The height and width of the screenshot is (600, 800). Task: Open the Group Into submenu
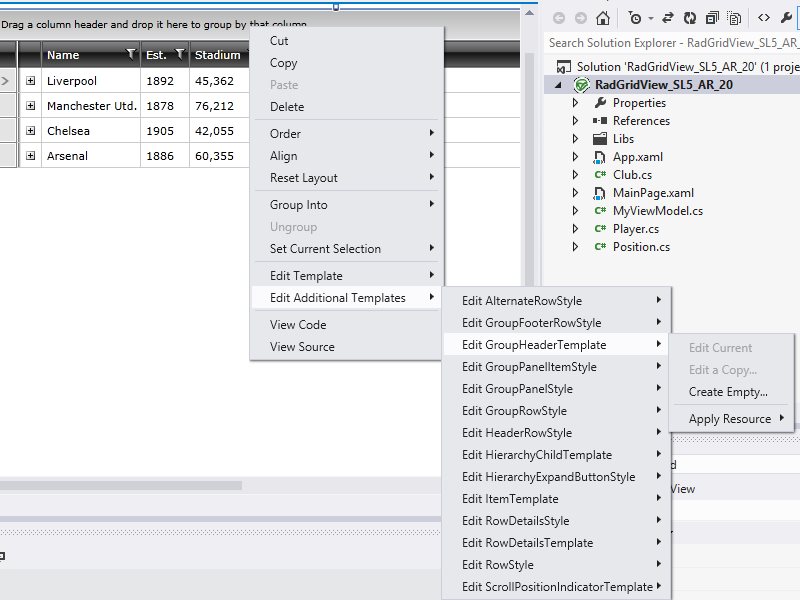(346, 205)
